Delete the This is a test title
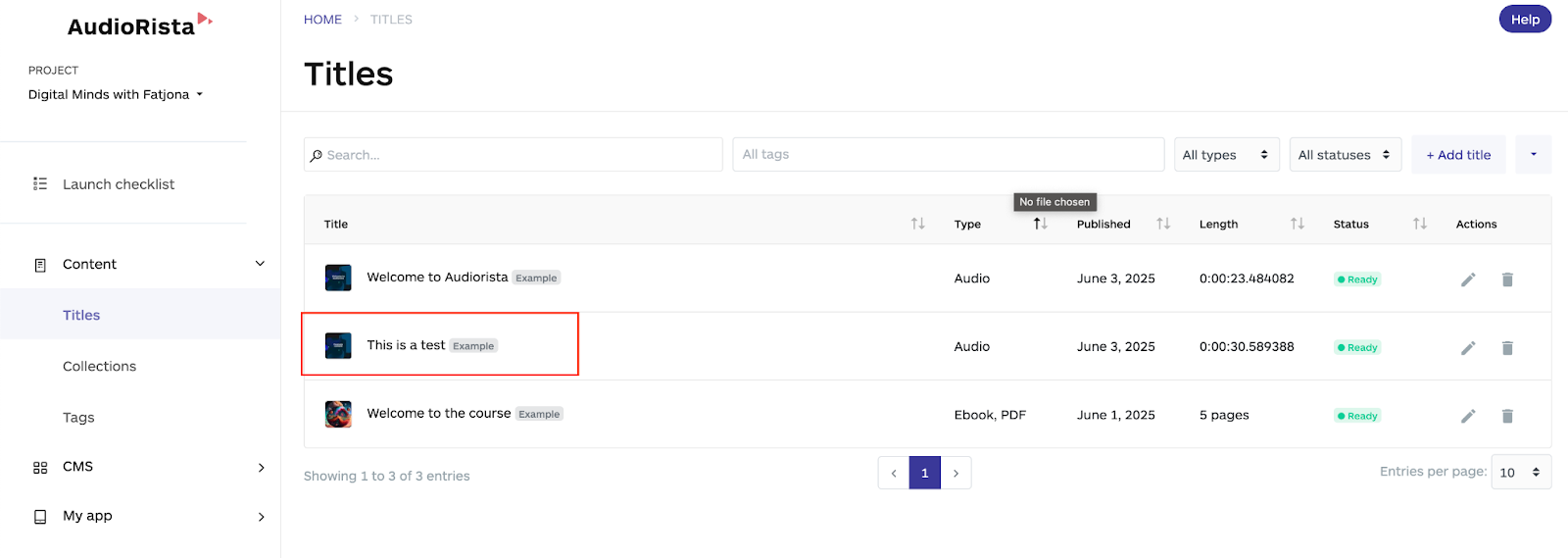Screen dimensions: 1568x558 (x=1507, y=348)
